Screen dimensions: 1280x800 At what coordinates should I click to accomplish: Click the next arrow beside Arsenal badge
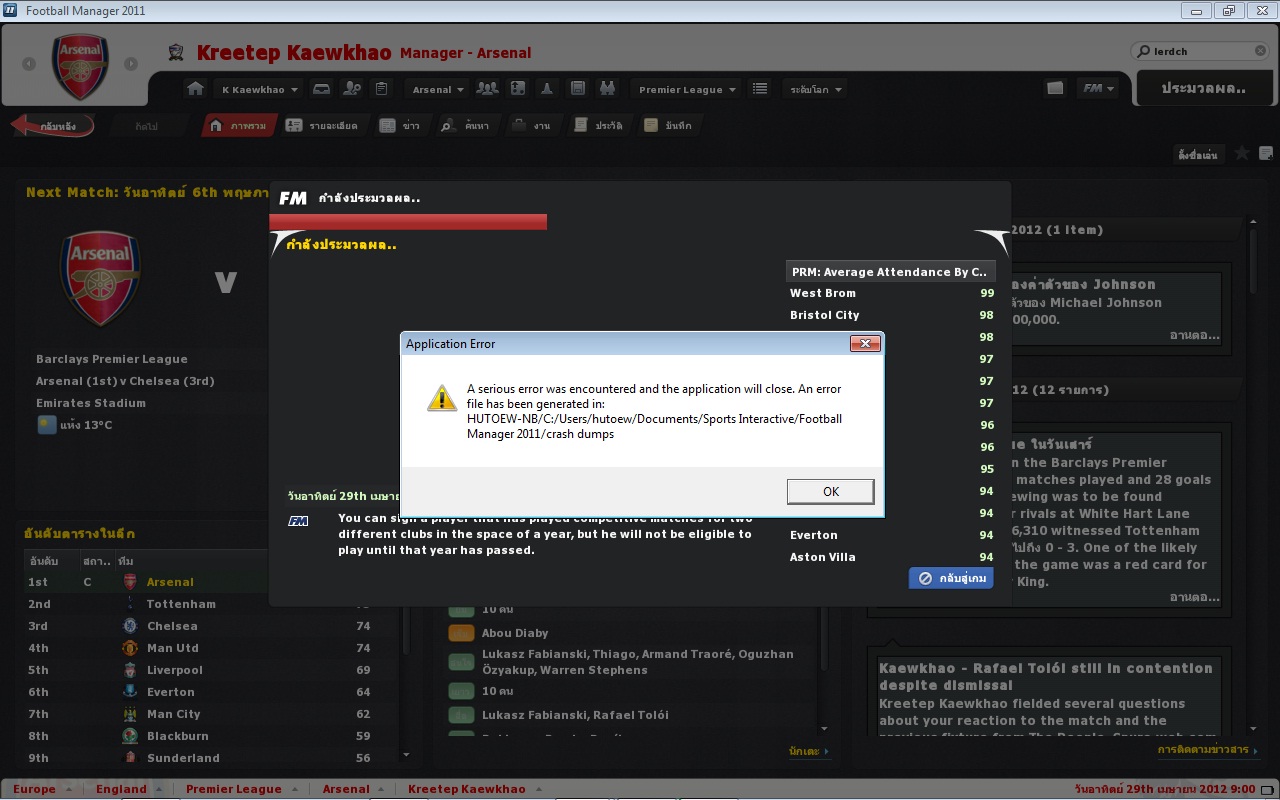coord(131,64)
